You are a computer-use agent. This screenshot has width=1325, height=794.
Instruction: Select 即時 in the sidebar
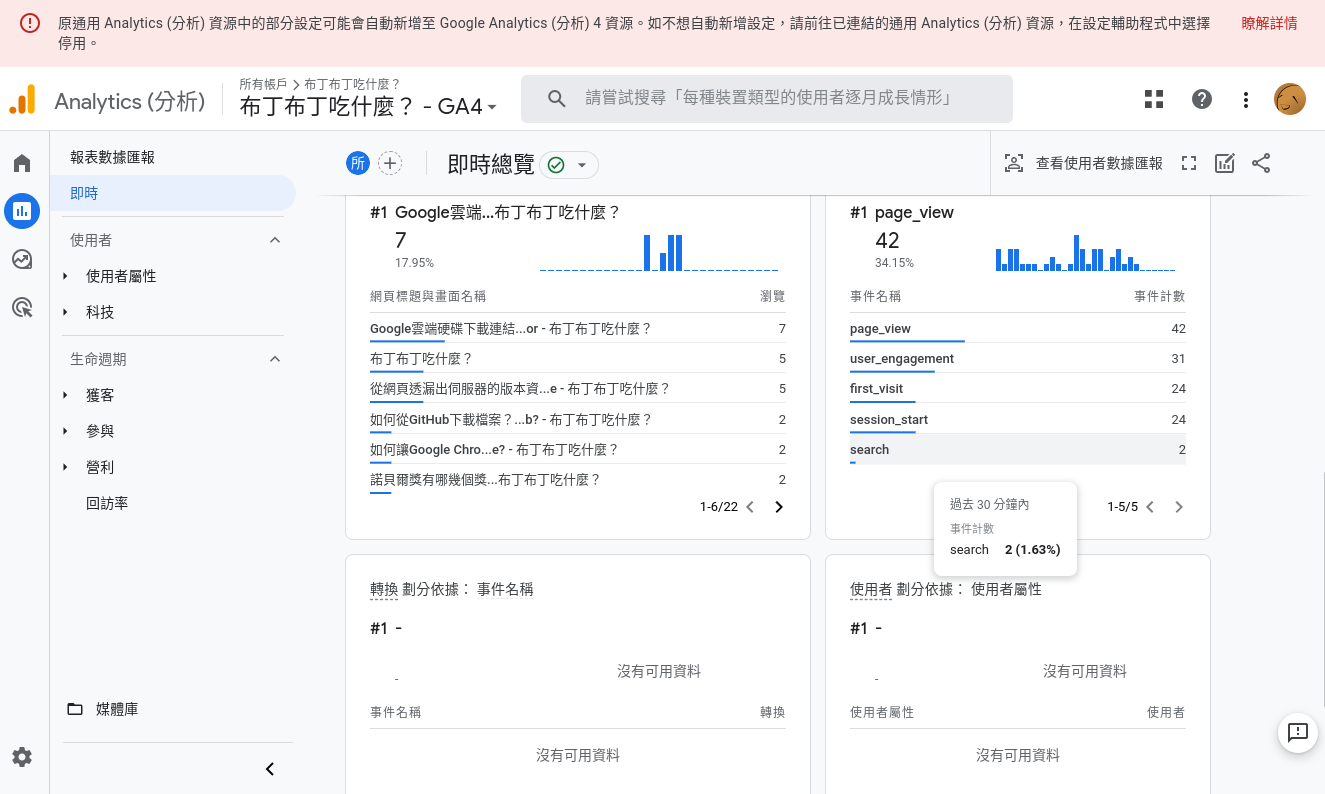pyautogui.click(x=173, y=193)
